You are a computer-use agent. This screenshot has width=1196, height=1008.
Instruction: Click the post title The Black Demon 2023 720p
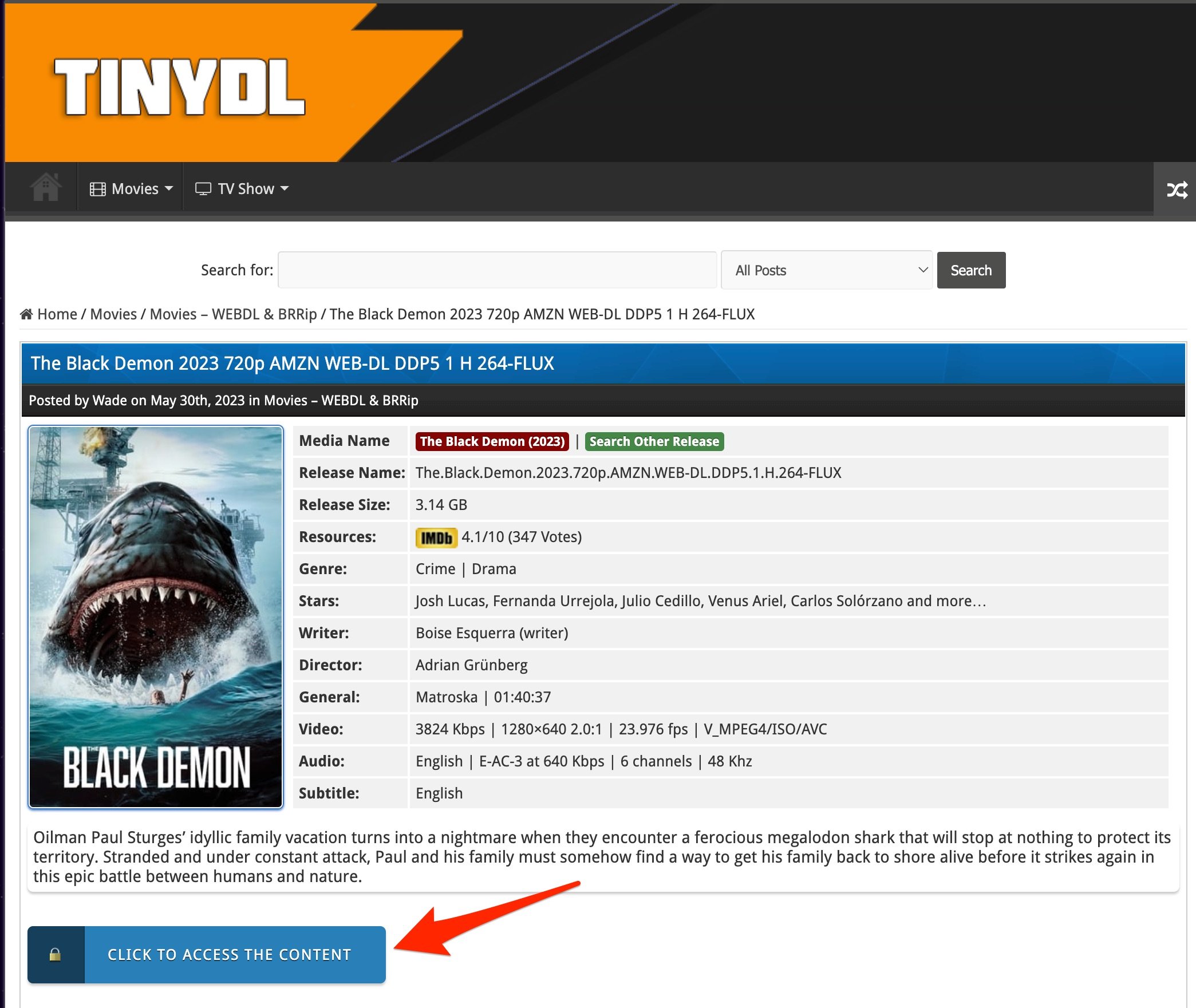coord(293,363)
